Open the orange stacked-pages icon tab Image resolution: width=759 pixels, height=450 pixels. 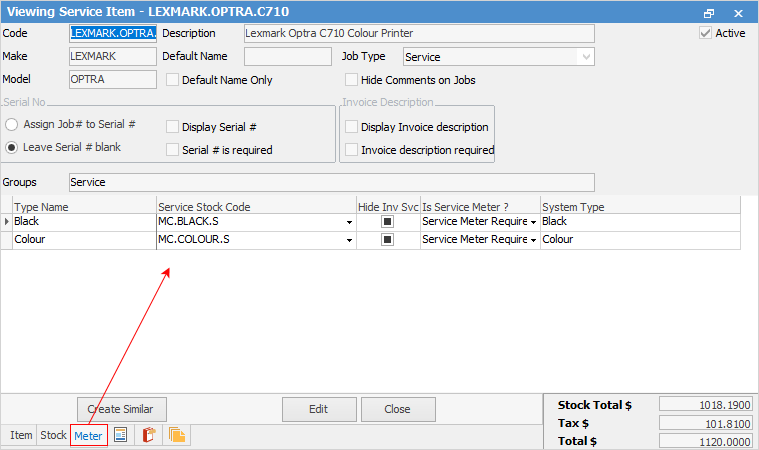coord(177,435)
